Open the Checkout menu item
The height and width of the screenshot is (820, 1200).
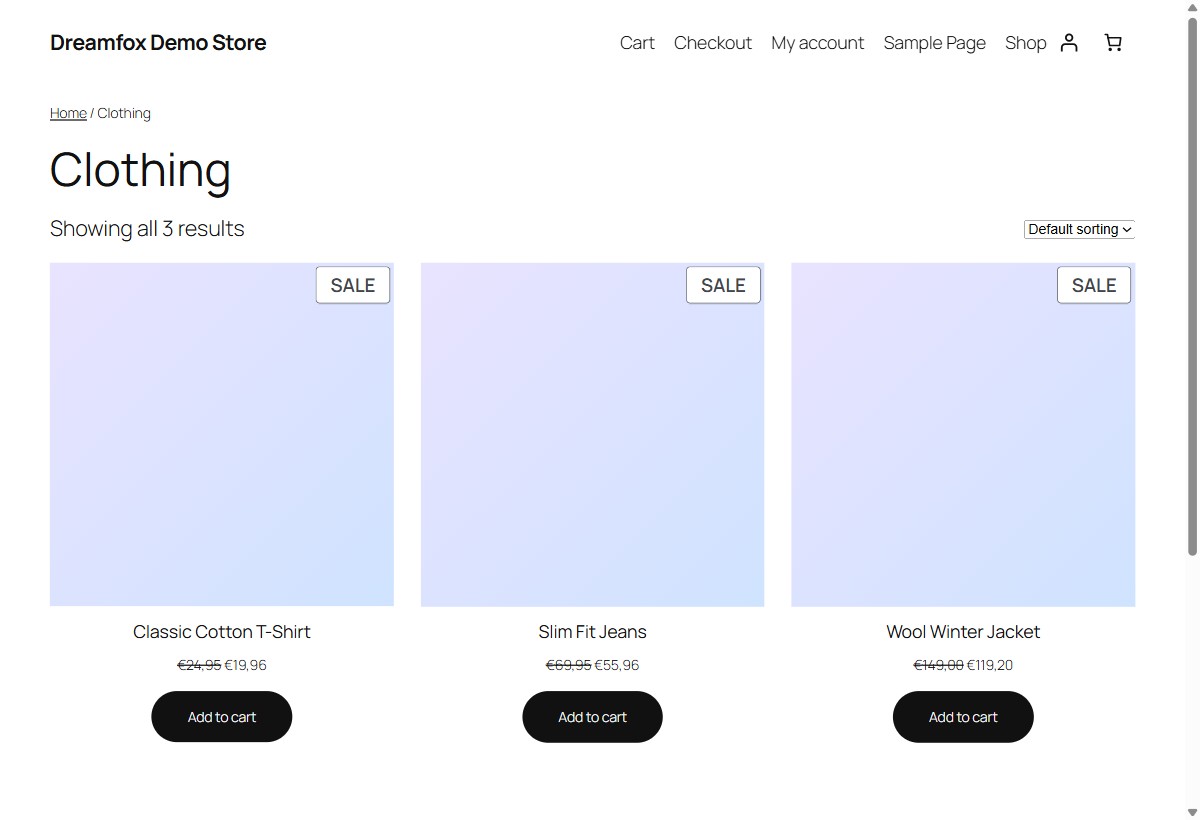pos(713,43)
